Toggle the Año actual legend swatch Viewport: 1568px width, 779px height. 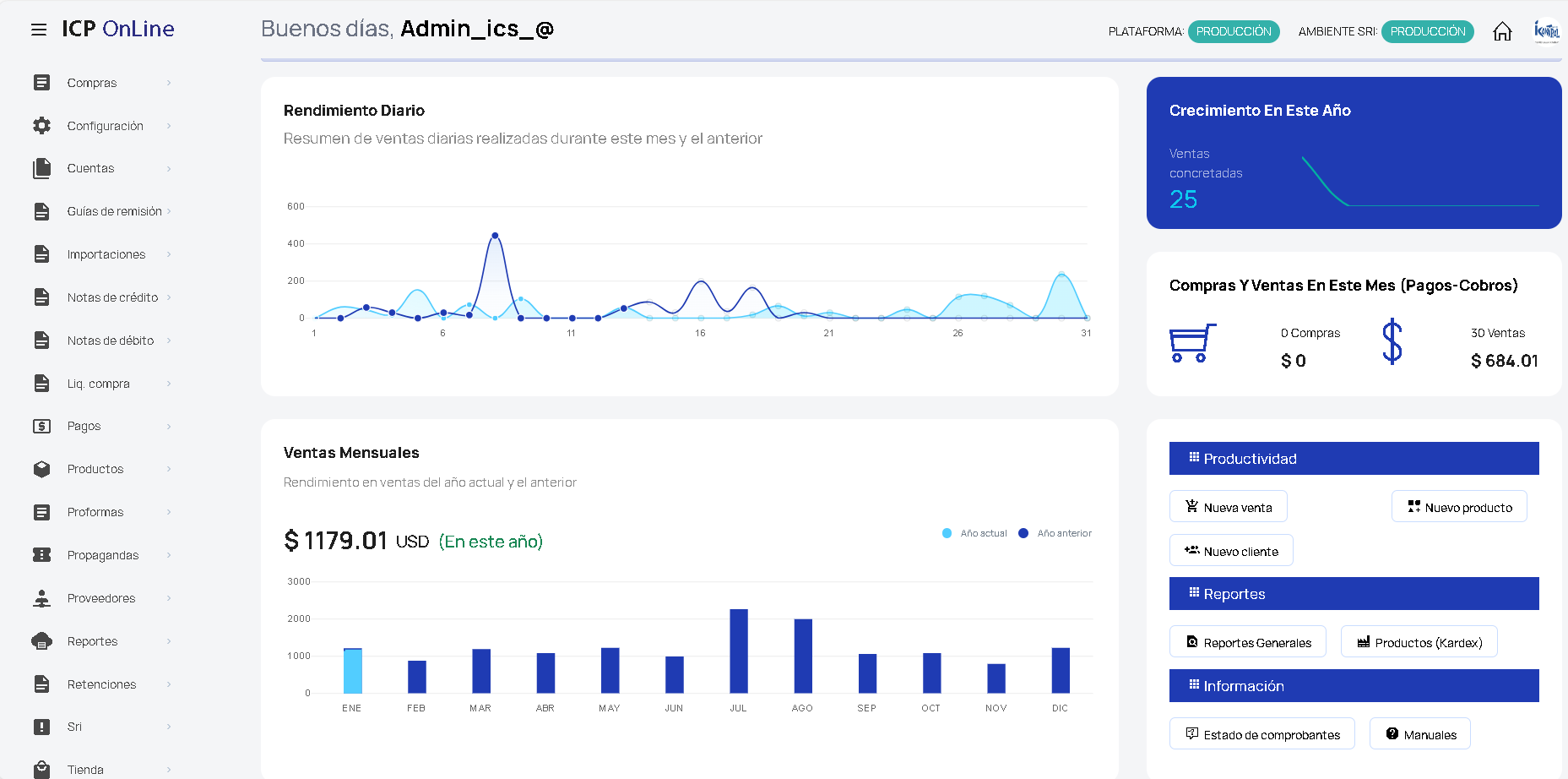pyautogui.click(x=947, y=533)
